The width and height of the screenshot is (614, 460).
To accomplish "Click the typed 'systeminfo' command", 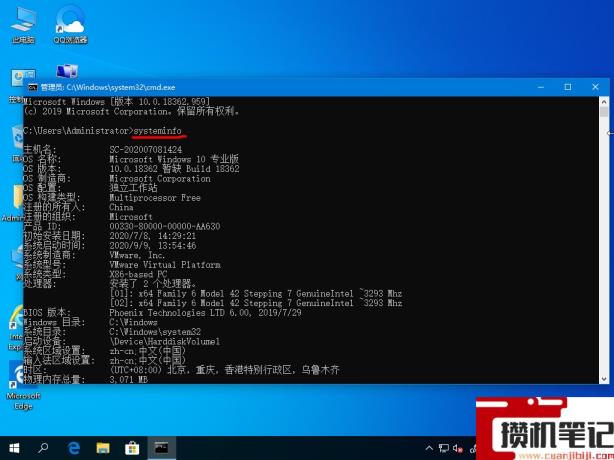I will point(157,131).
